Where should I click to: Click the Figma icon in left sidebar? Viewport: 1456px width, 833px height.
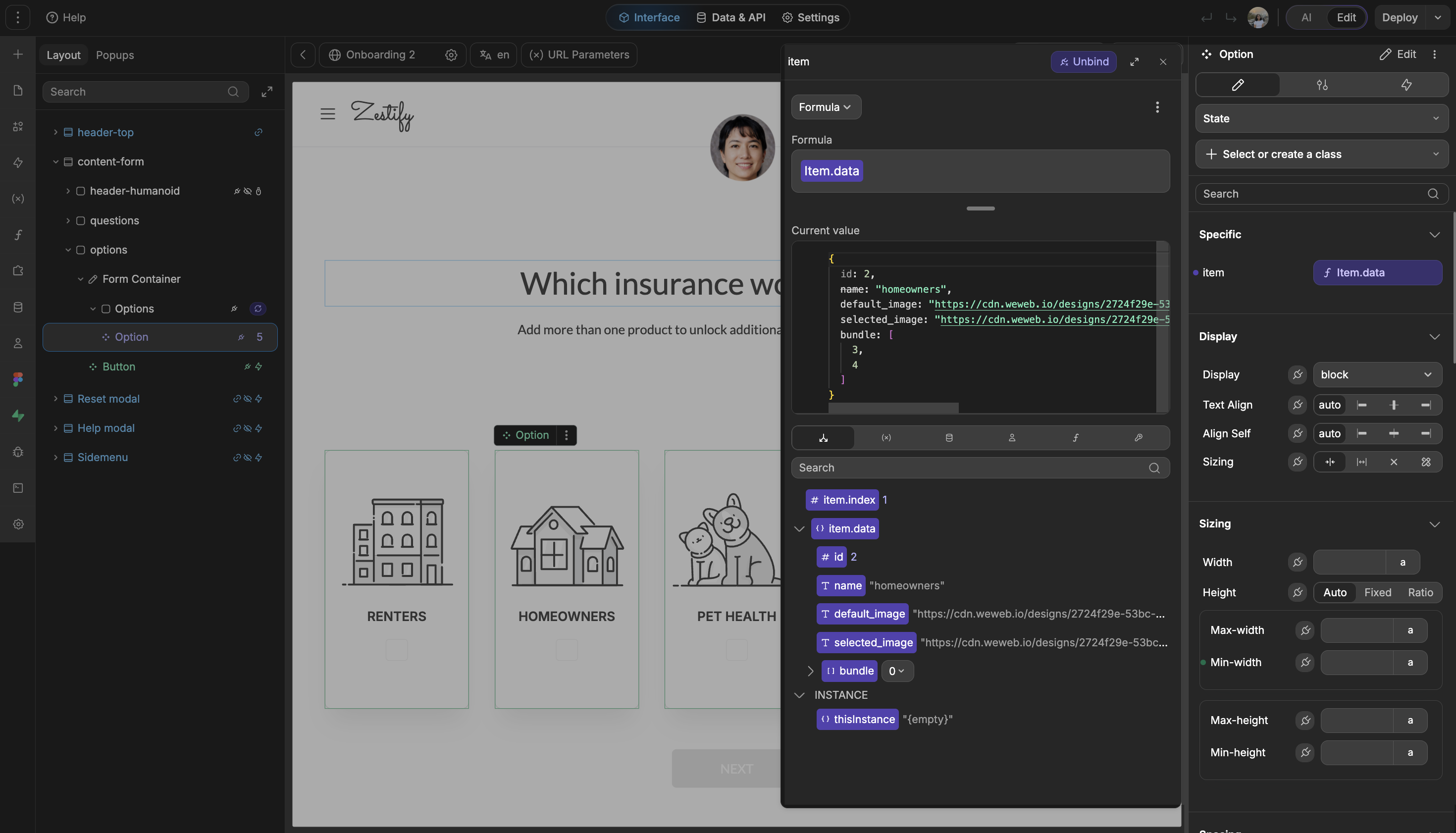(x=18, y=379)
